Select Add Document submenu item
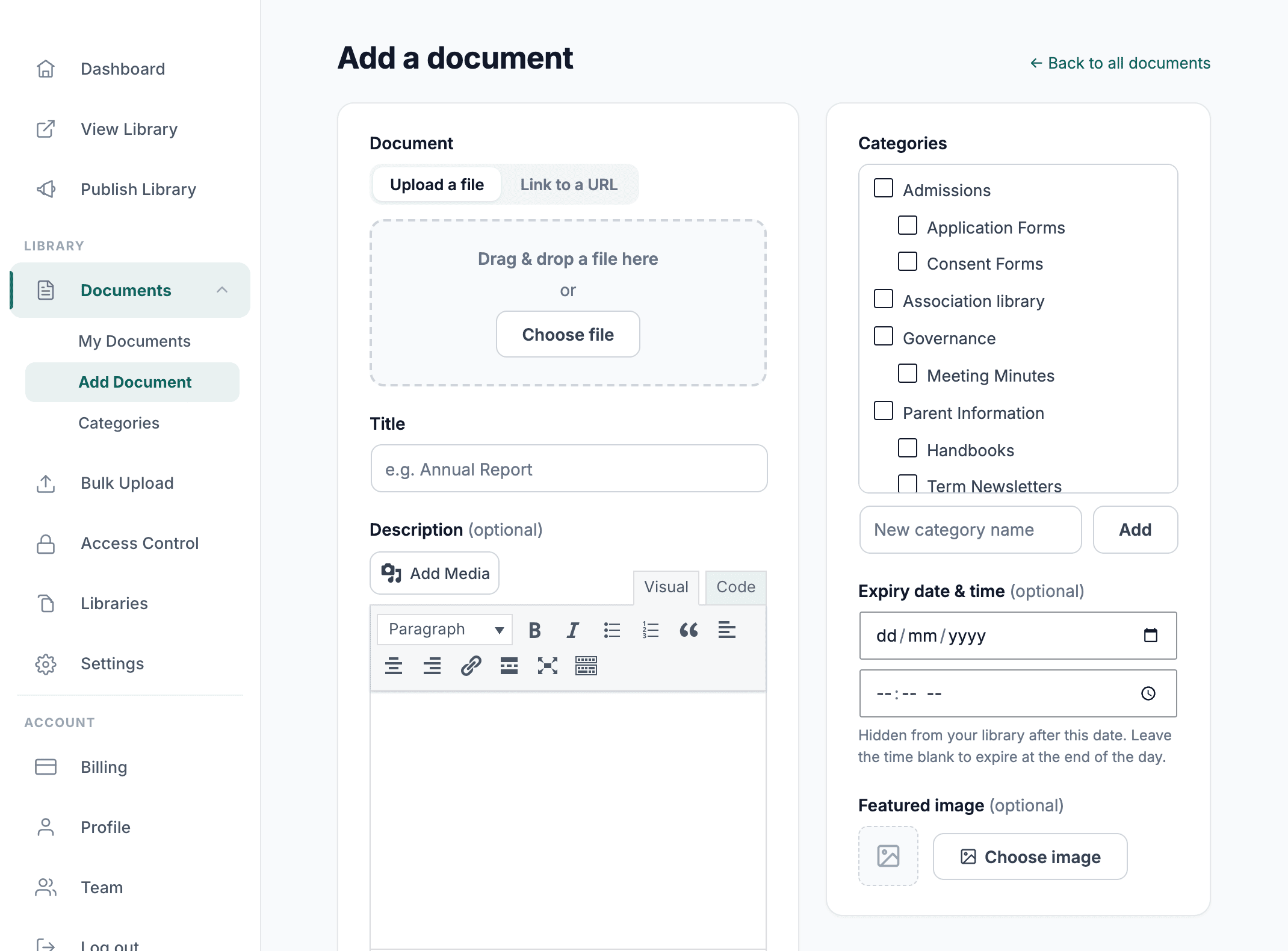The image size is (1288, 951). tap(132, 382)
